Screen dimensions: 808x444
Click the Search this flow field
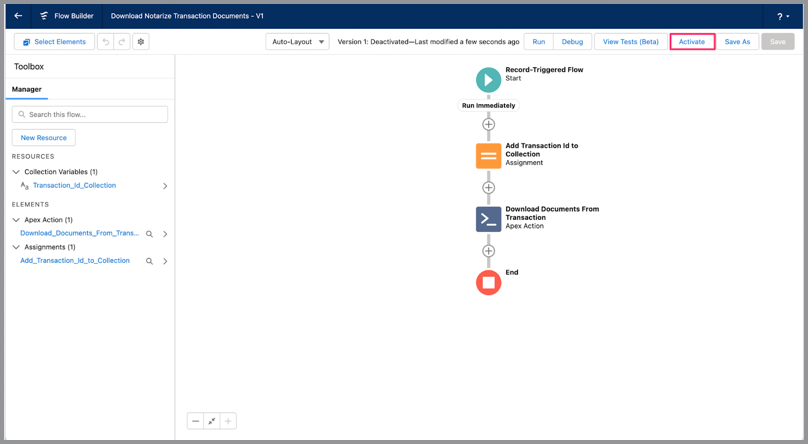90,114
